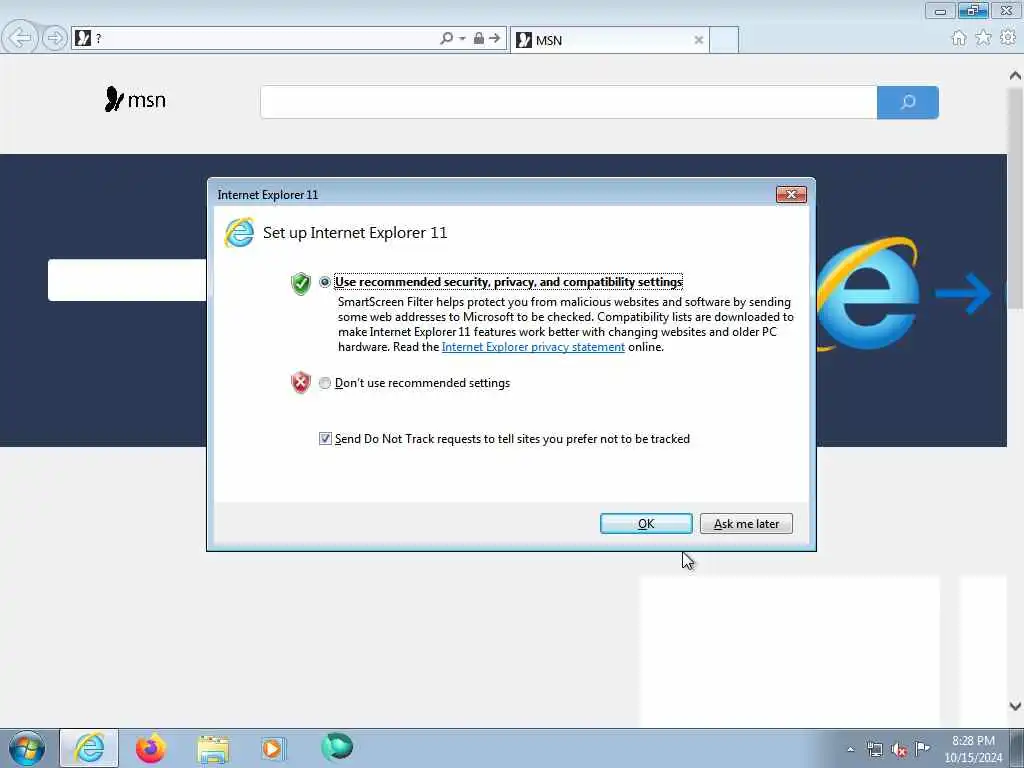
Task: Select Don't use recommended settings radio
Action: [325, 383]
